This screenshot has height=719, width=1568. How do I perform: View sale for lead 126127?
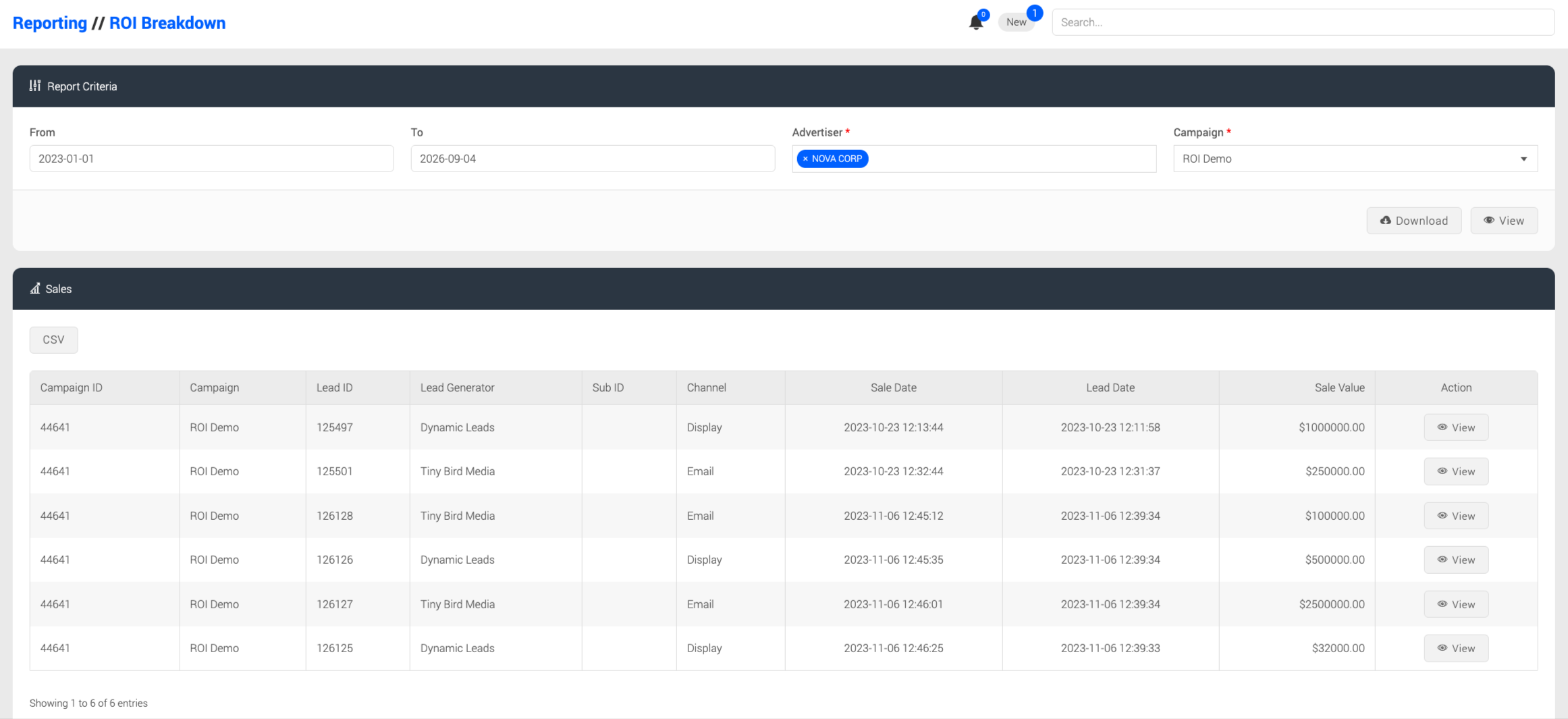coord(1456,604)
